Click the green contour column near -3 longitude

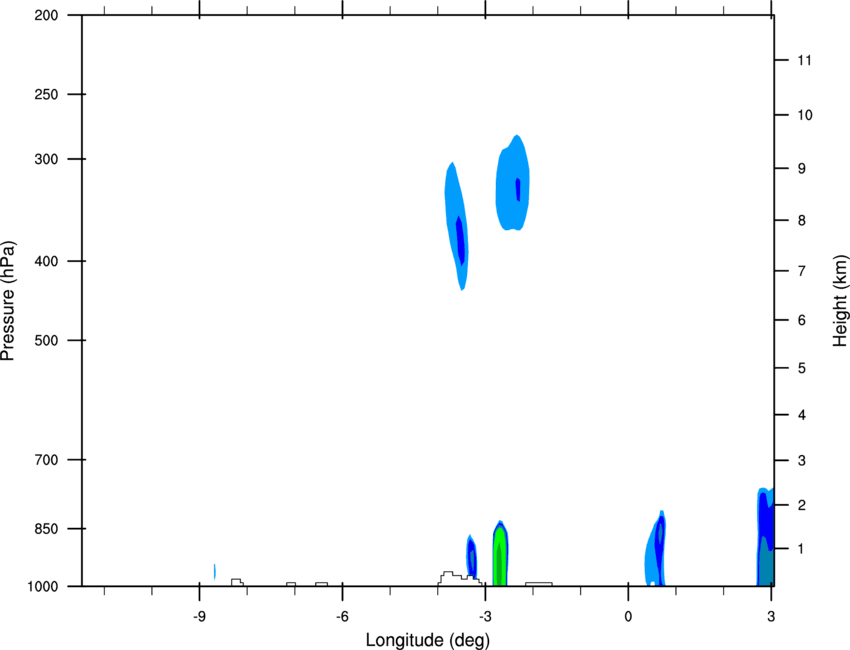coord(500,553)
